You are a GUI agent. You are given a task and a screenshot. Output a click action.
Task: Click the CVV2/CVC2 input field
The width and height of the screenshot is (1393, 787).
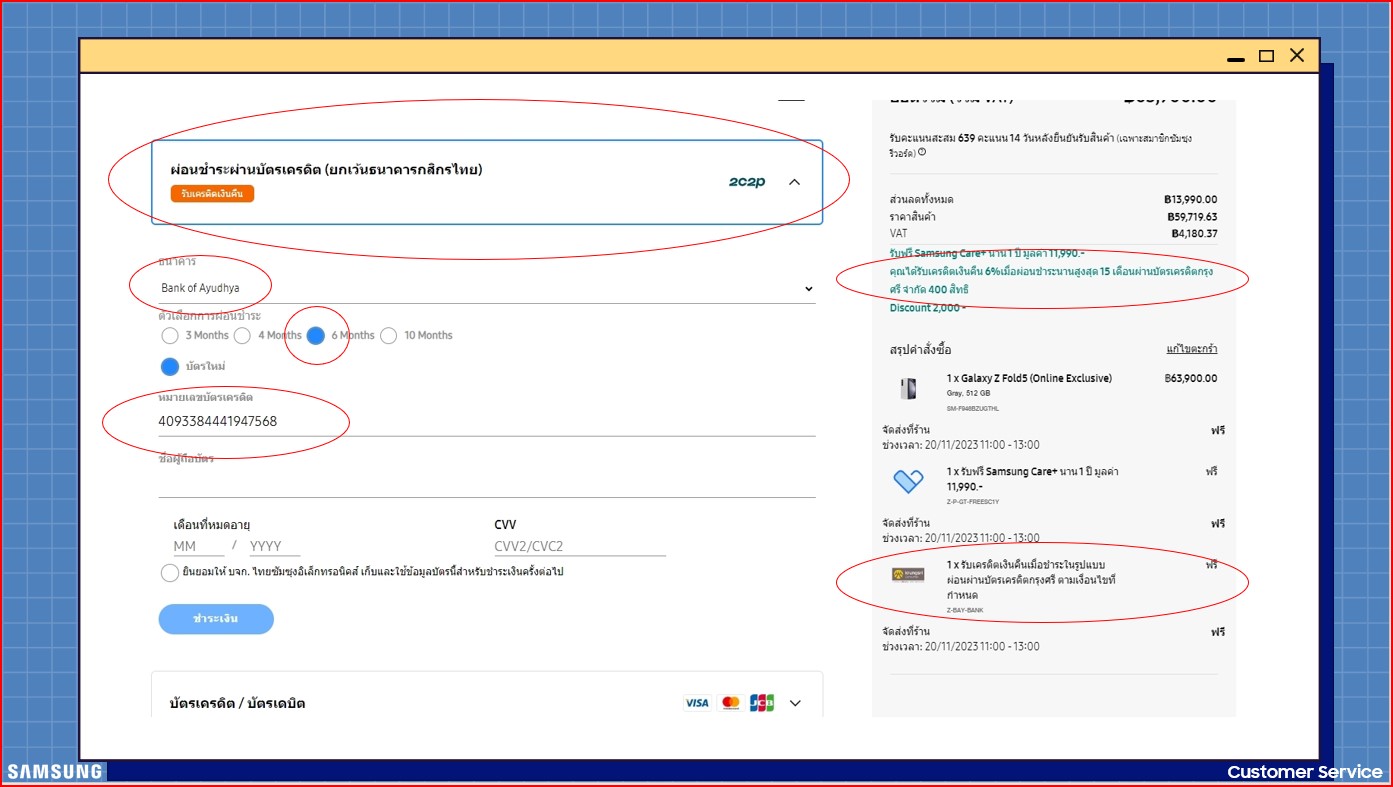(x=580, y=547)
